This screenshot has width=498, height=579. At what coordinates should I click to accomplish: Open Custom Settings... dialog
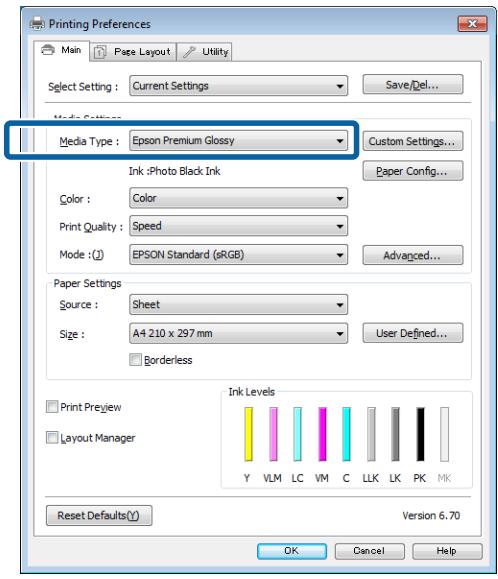(x=412, y=141)
